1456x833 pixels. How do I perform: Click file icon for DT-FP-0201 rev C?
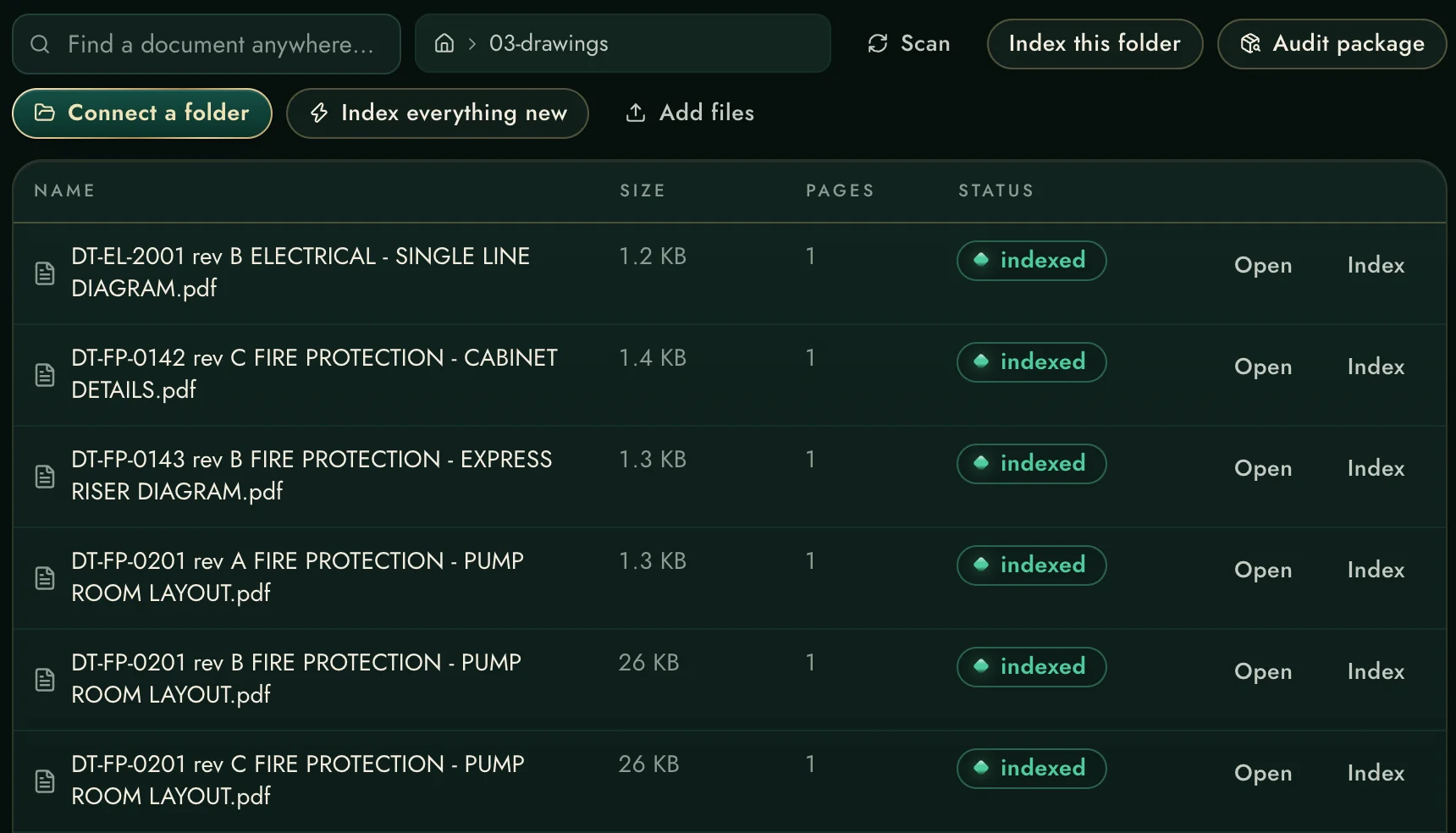point(45,781)
